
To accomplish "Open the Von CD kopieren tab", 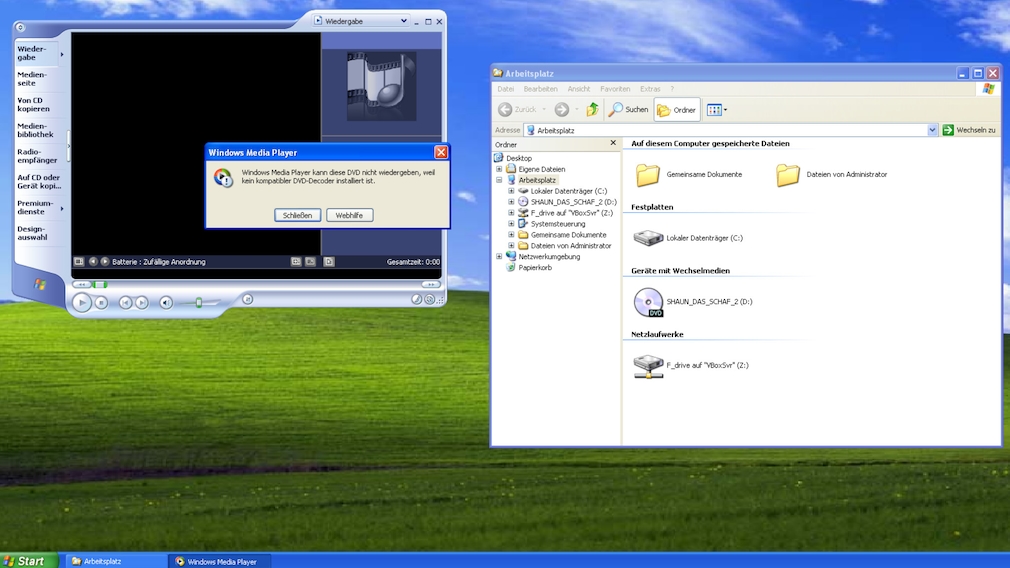I will tap(37, 104).
